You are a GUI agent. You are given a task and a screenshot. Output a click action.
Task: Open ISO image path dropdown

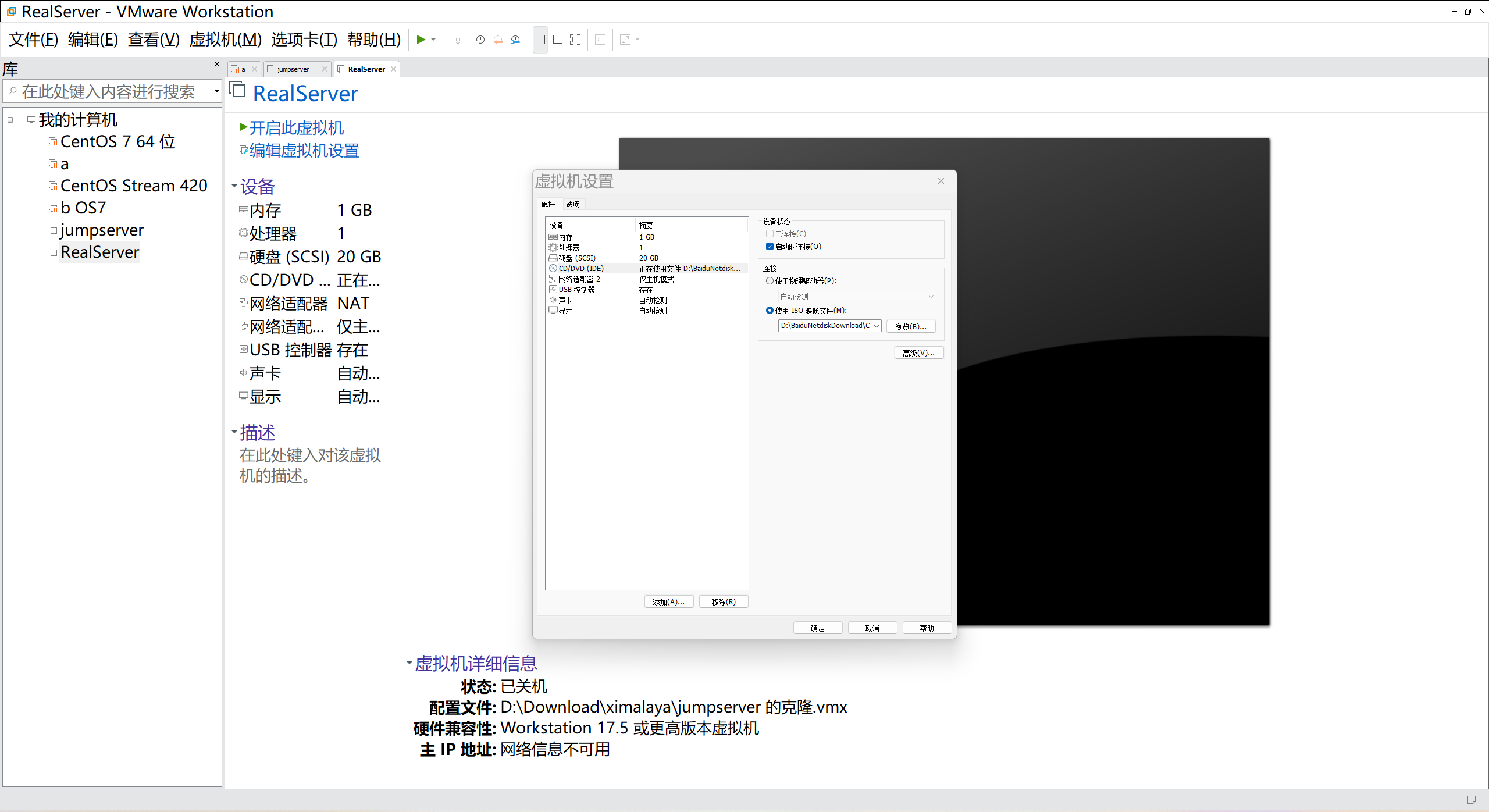876,326
